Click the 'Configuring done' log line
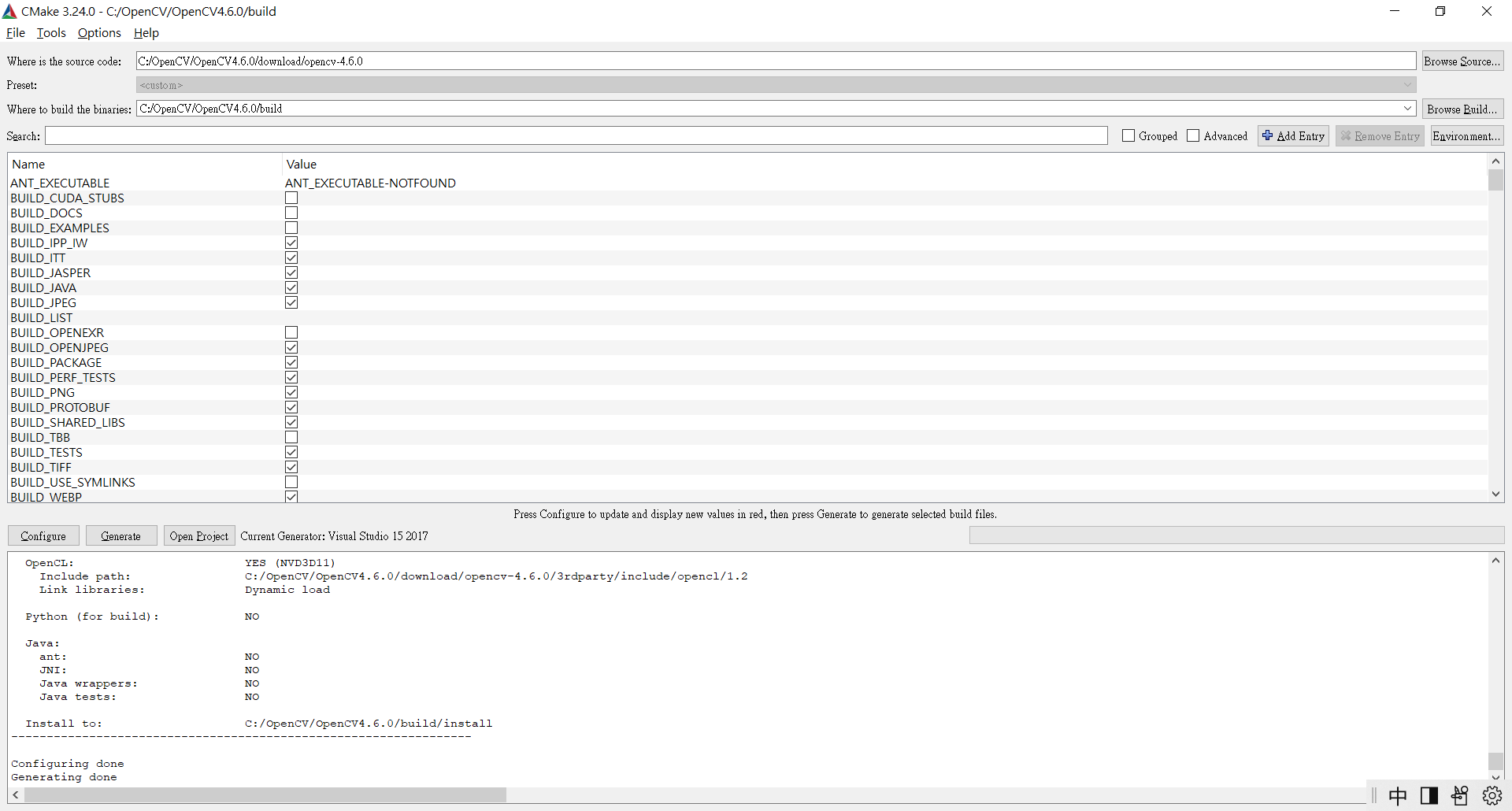The height and width of the screenshot is (811, 1512). [67, 764]
